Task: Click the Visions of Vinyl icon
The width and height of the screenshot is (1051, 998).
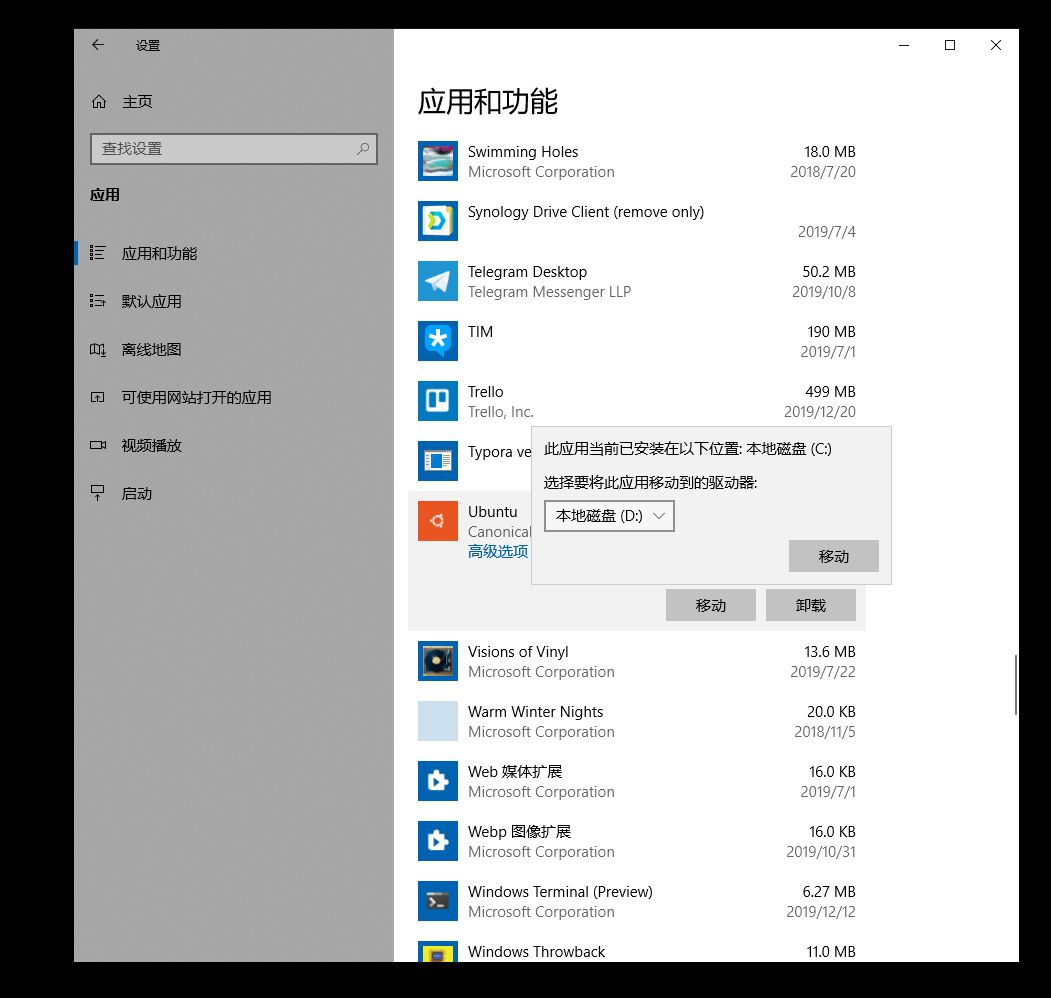Action: [x=438, y=661]
